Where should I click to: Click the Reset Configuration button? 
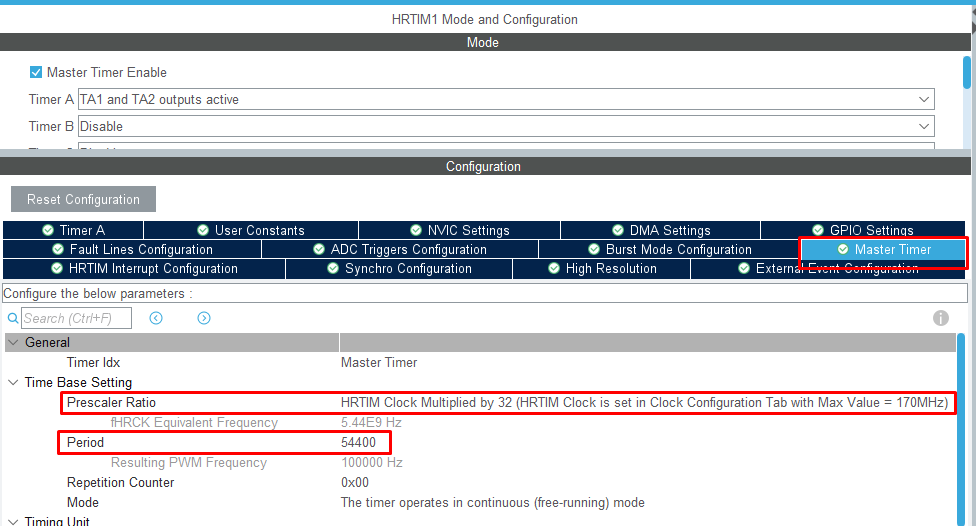click(83, 199)
